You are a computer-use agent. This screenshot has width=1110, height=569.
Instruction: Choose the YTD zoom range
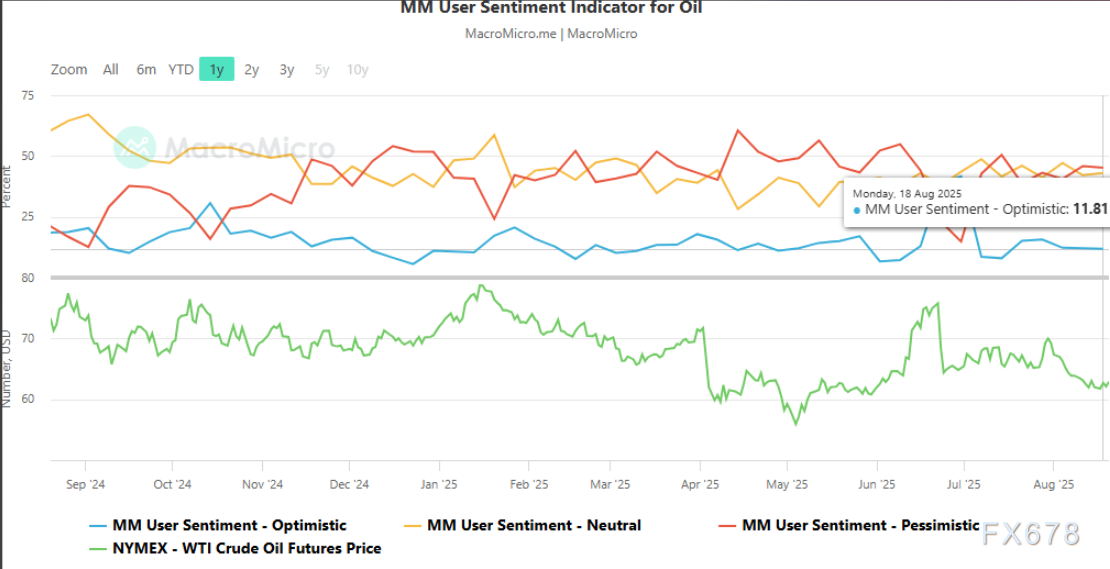[181, 69]
